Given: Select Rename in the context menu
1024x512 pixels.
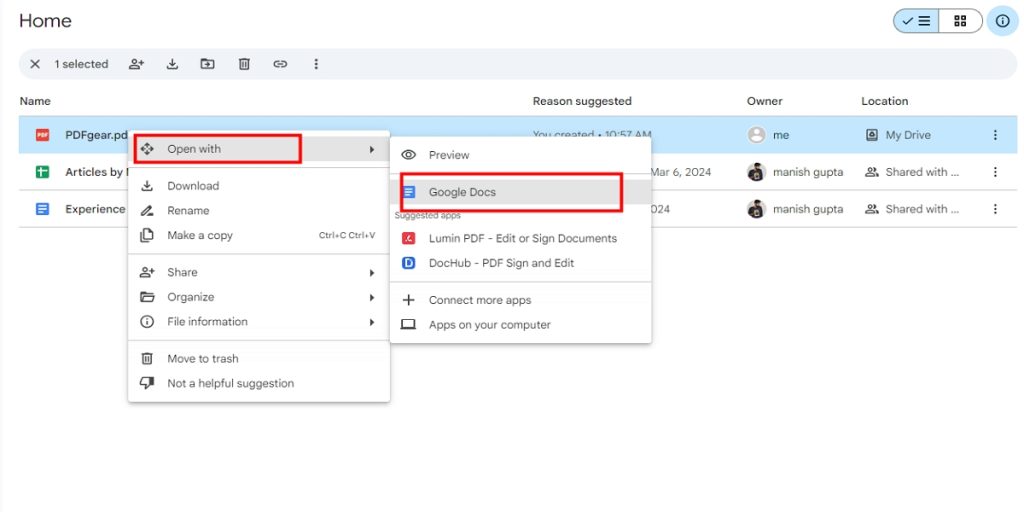Looking at the screenshot, I should coord(259,211).
